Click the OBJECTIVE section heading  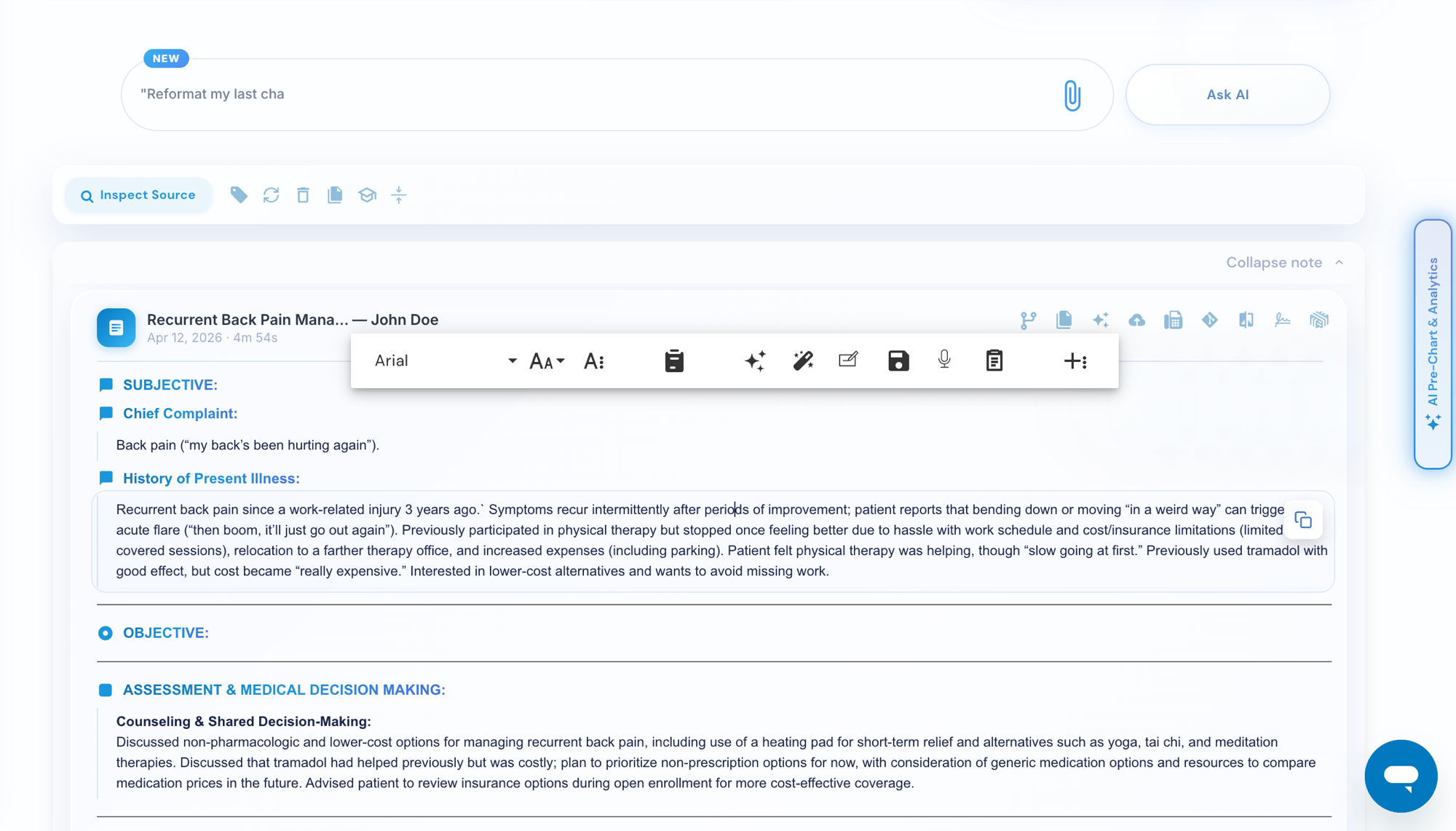click(166, 633)
